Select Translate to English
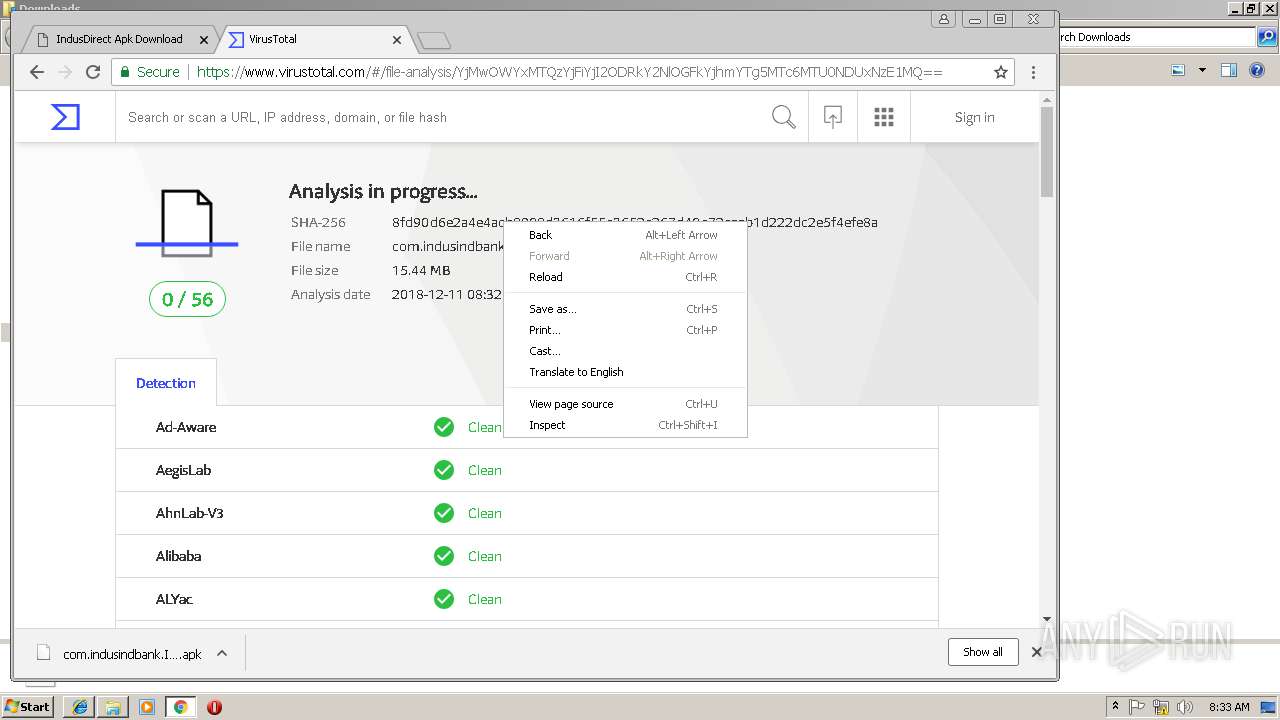The width and height of the screenshot is (1280, 720). click(x=623, y=372)
